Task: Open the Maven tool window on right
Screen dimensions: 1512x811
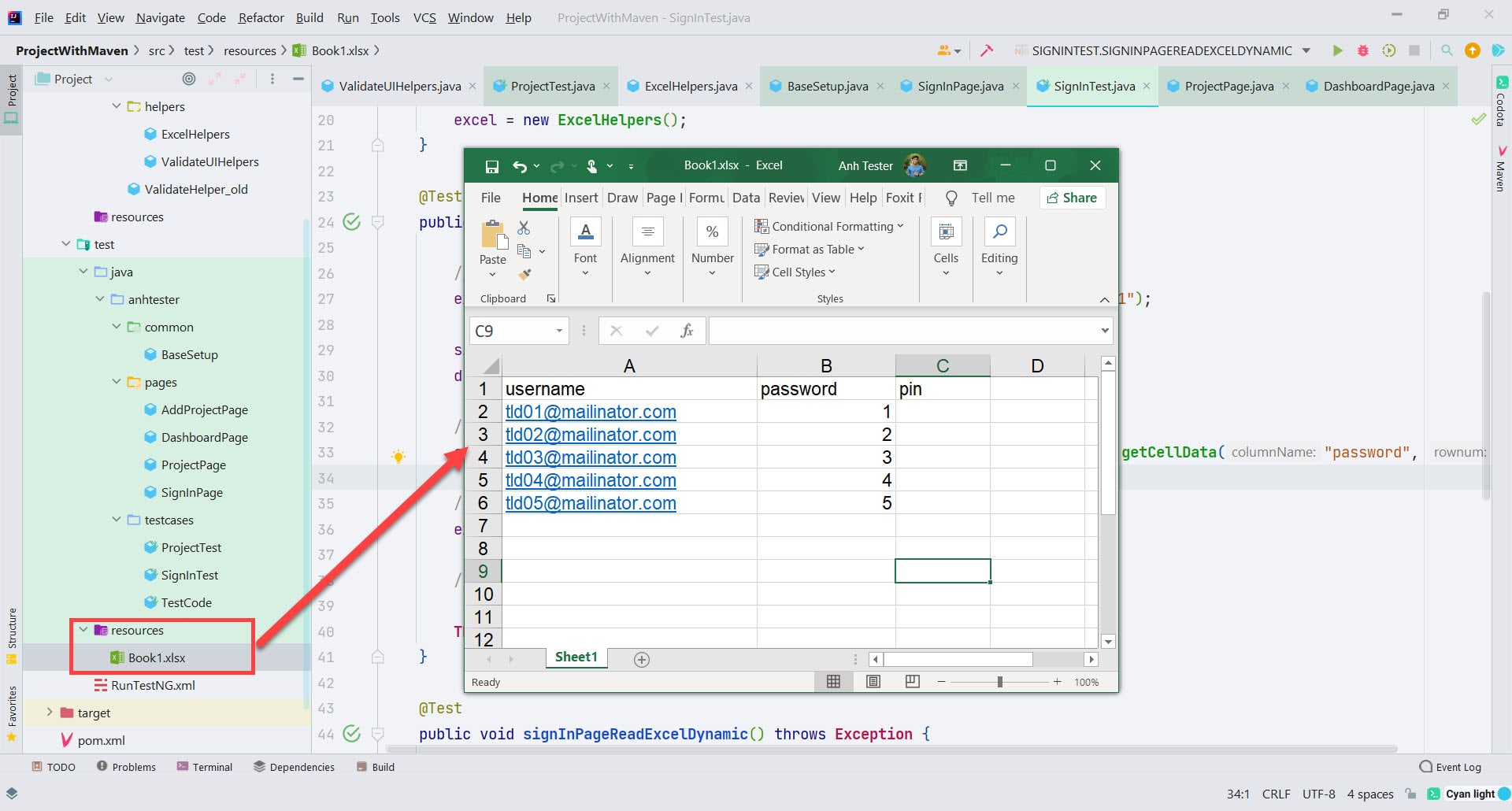Action: [1501, 169]
